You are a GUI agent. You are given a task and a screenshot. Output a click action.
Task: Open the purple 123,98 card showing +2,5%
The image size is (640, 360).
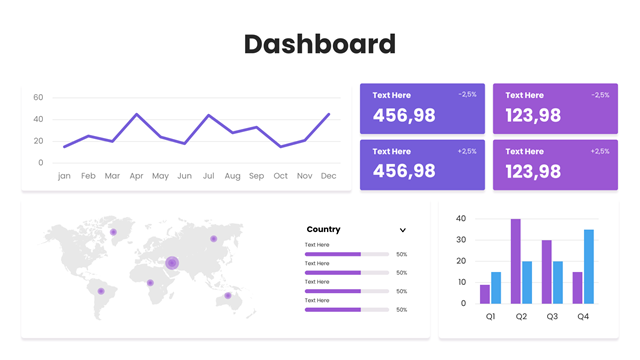click(x=556, y=165)
